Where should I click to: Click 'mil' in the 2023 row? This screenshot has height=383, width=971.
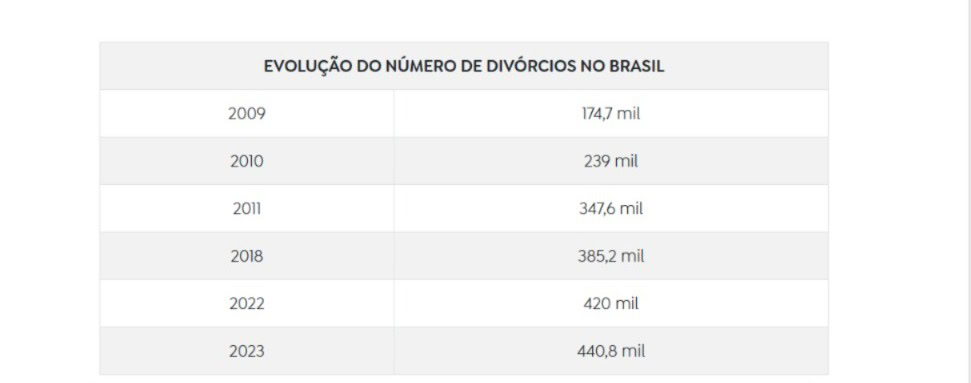pyautogui.click(x=633, y=351)
